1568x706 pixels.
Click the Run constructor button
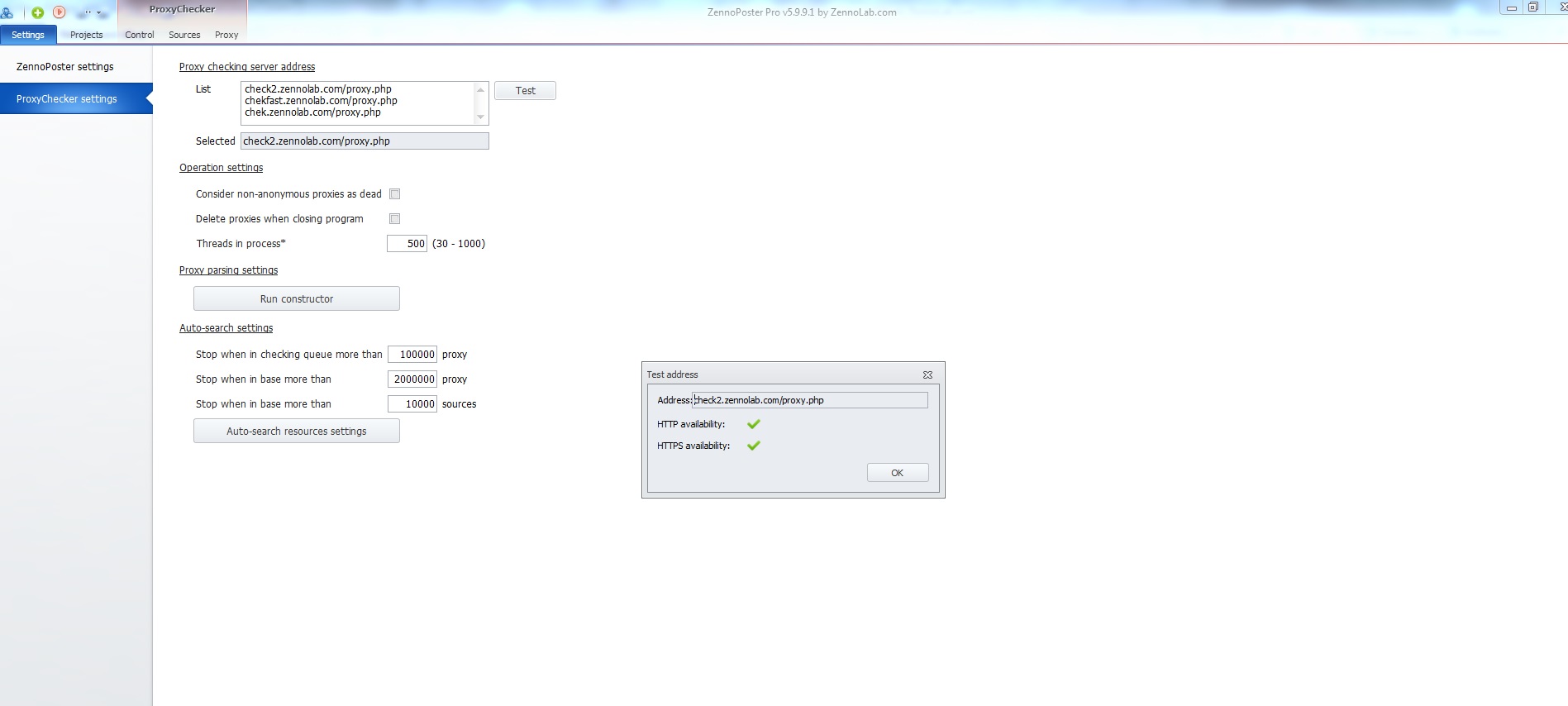pos(297,298)
